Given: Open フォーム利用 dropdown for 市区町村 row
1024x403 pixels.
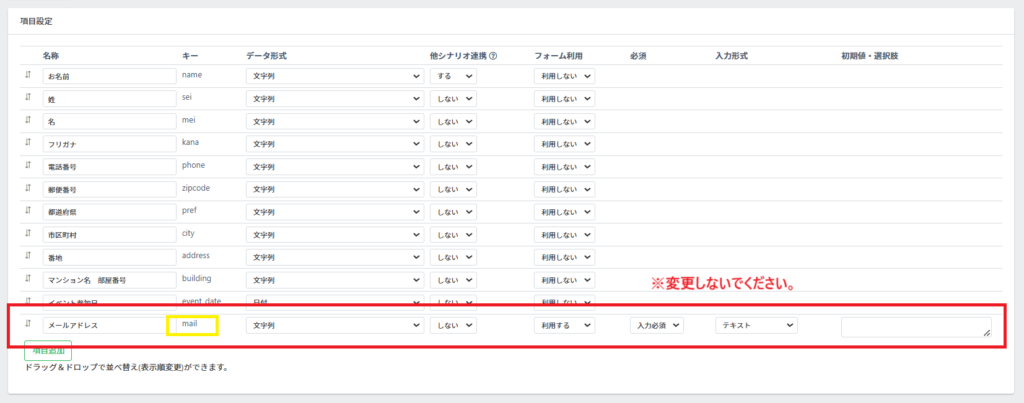Looking at the screenshot, I should (x=564, y=234).
